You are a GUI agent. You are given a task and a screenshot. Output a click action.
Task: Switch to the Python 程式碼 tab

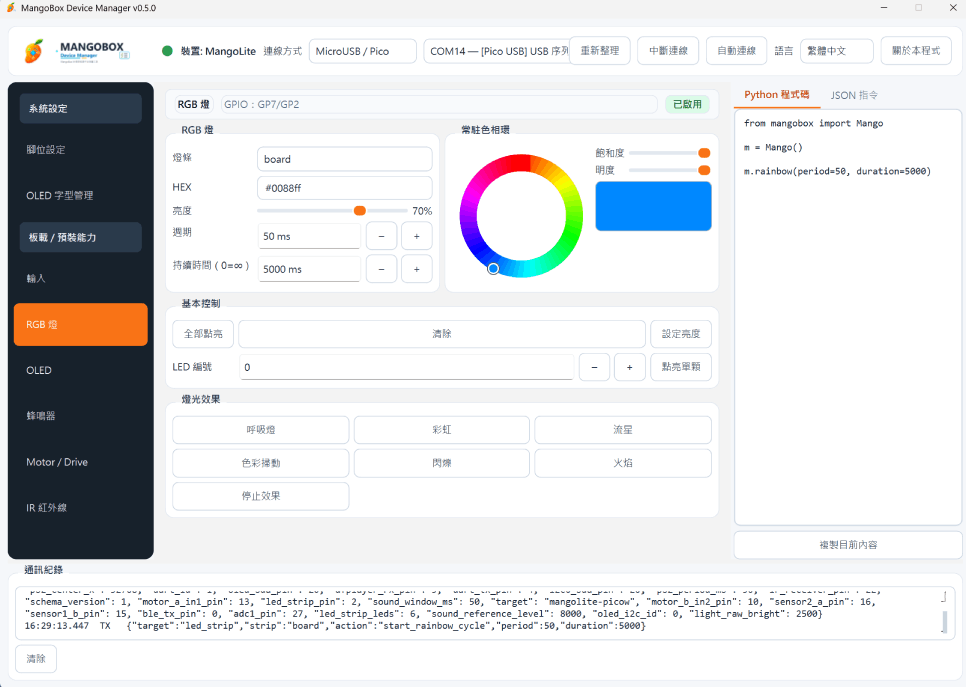click(x=776, y=95)
